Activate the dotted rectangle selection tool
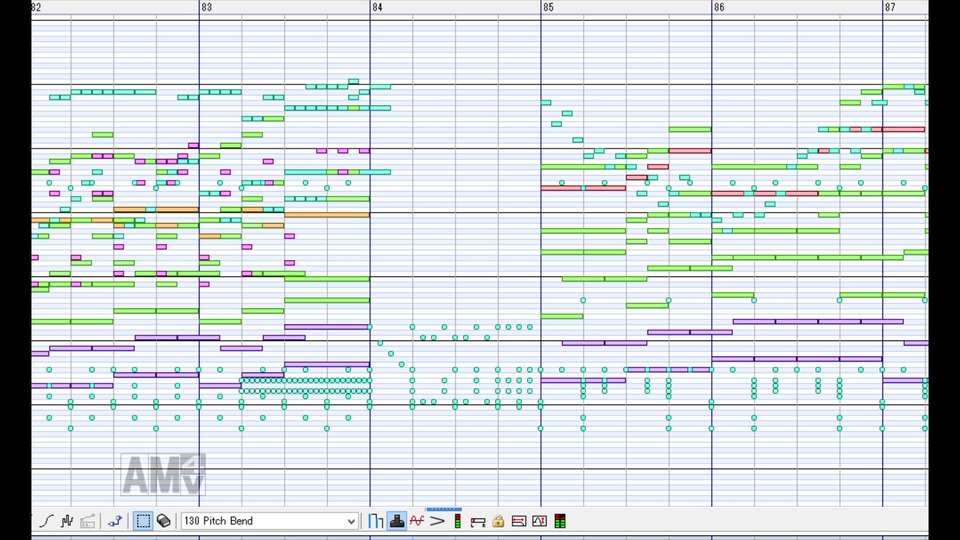This screenshot has width=960, height=540. tap(143, 521)
